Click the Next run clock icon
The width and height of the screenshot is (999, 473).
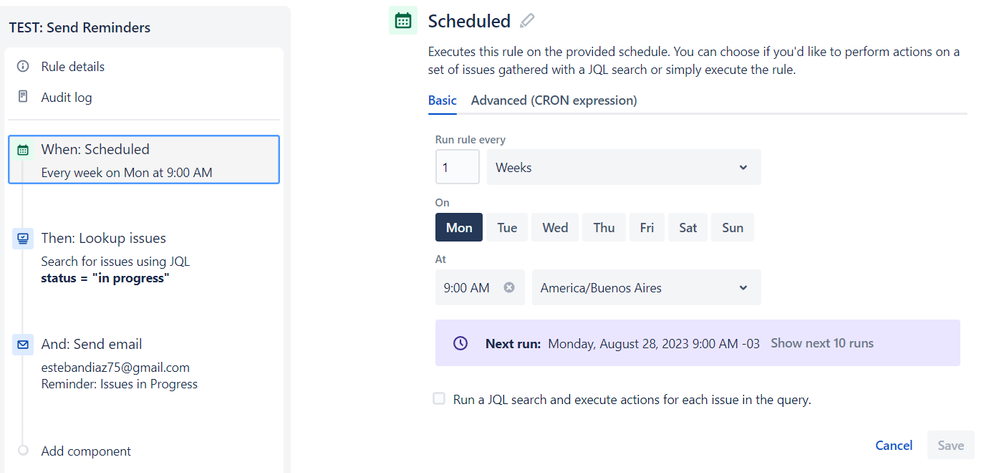click(x=460, y=343)
